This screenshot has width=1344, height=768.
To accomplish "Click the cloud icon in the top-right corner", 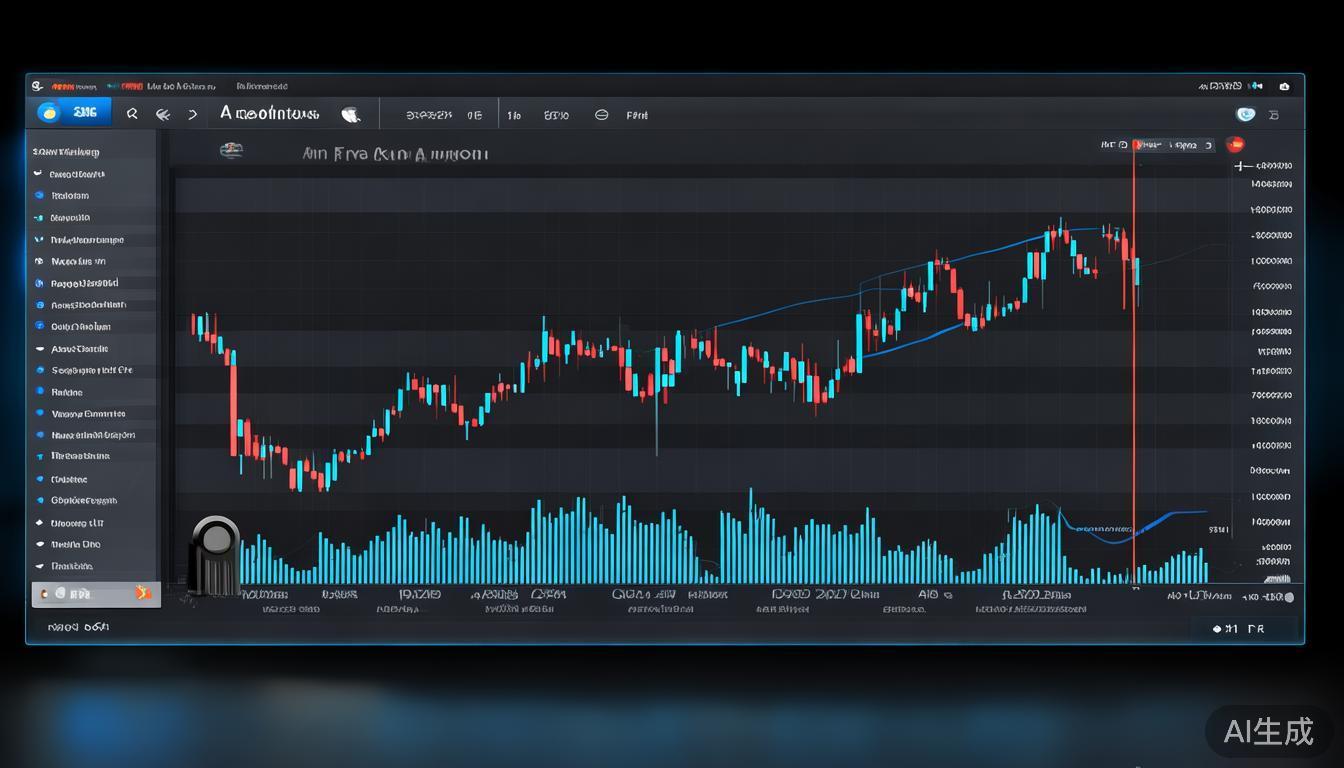I will coord(1284,87).
